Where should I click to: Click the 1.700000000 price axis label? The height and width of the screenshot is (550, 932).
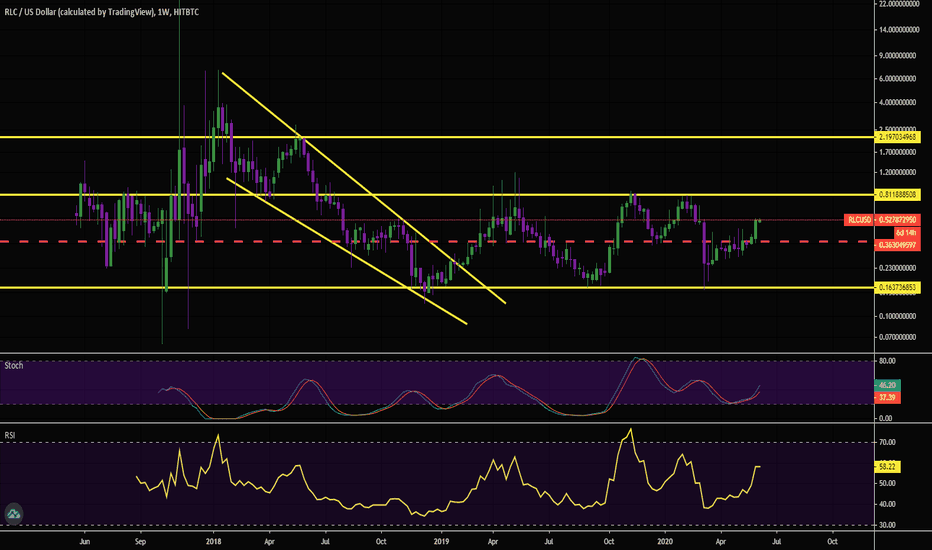tap(898, 152)
